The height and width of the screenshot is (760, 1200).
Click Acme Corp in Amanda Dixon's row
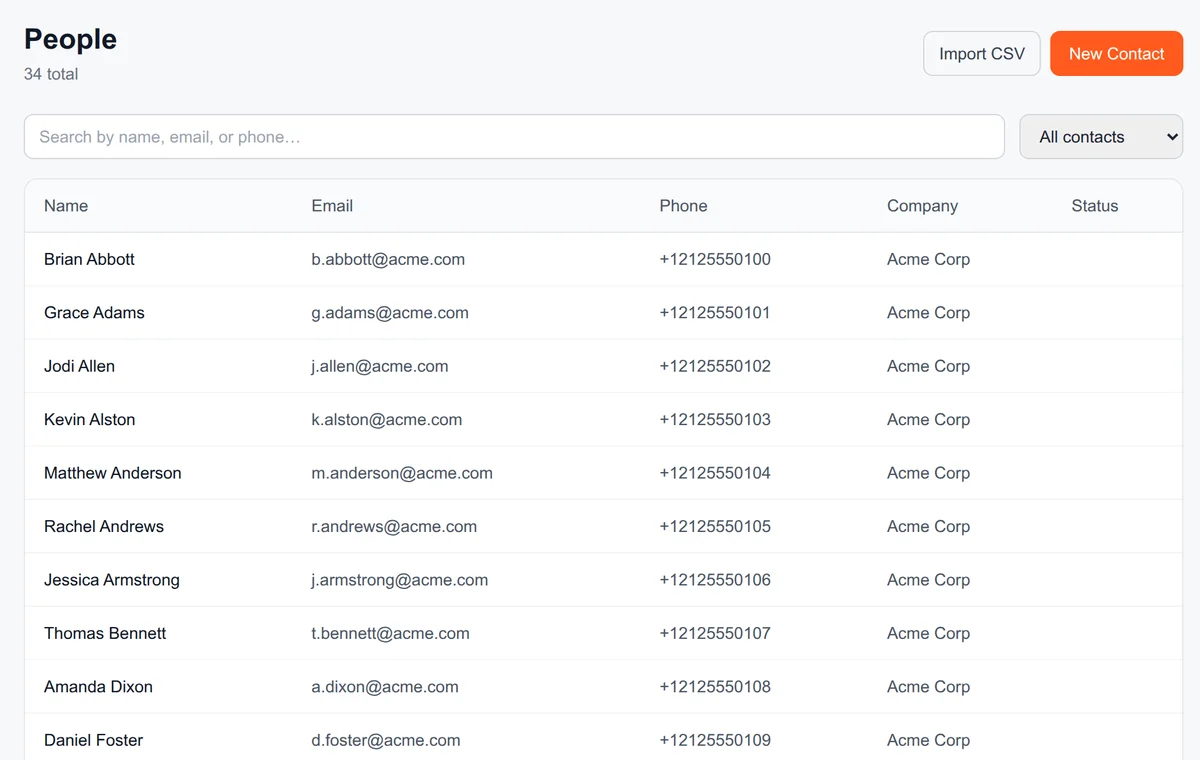[928, 687]
